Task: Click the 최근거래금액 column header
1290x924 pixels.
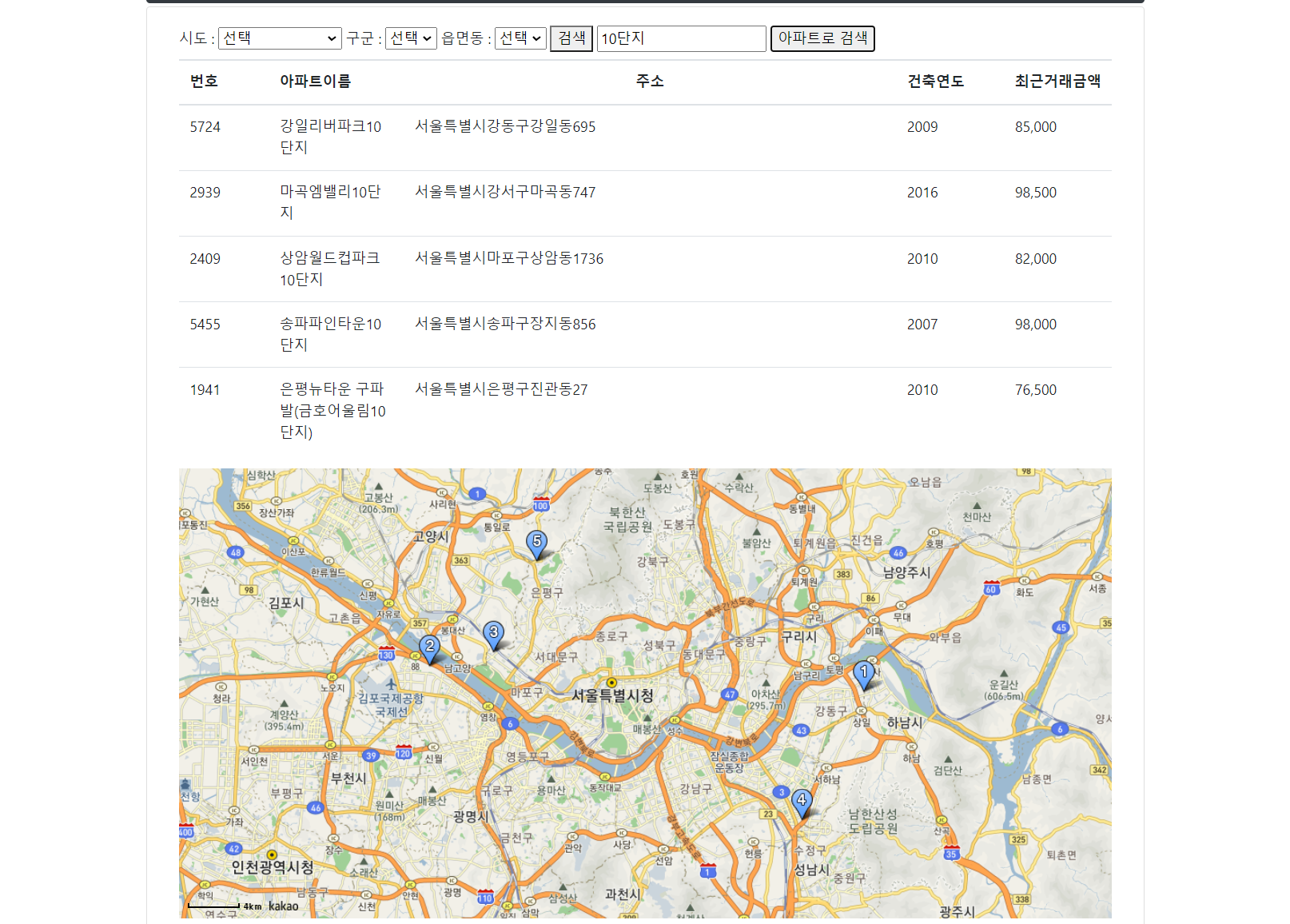Action: 1057,81
